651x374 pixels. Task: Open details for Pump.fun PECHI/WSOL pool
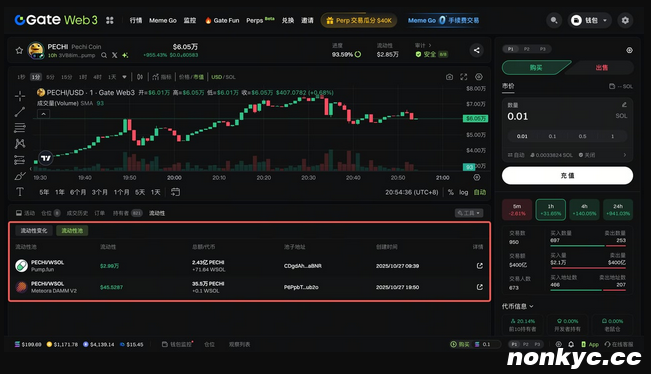click(480, 266)
